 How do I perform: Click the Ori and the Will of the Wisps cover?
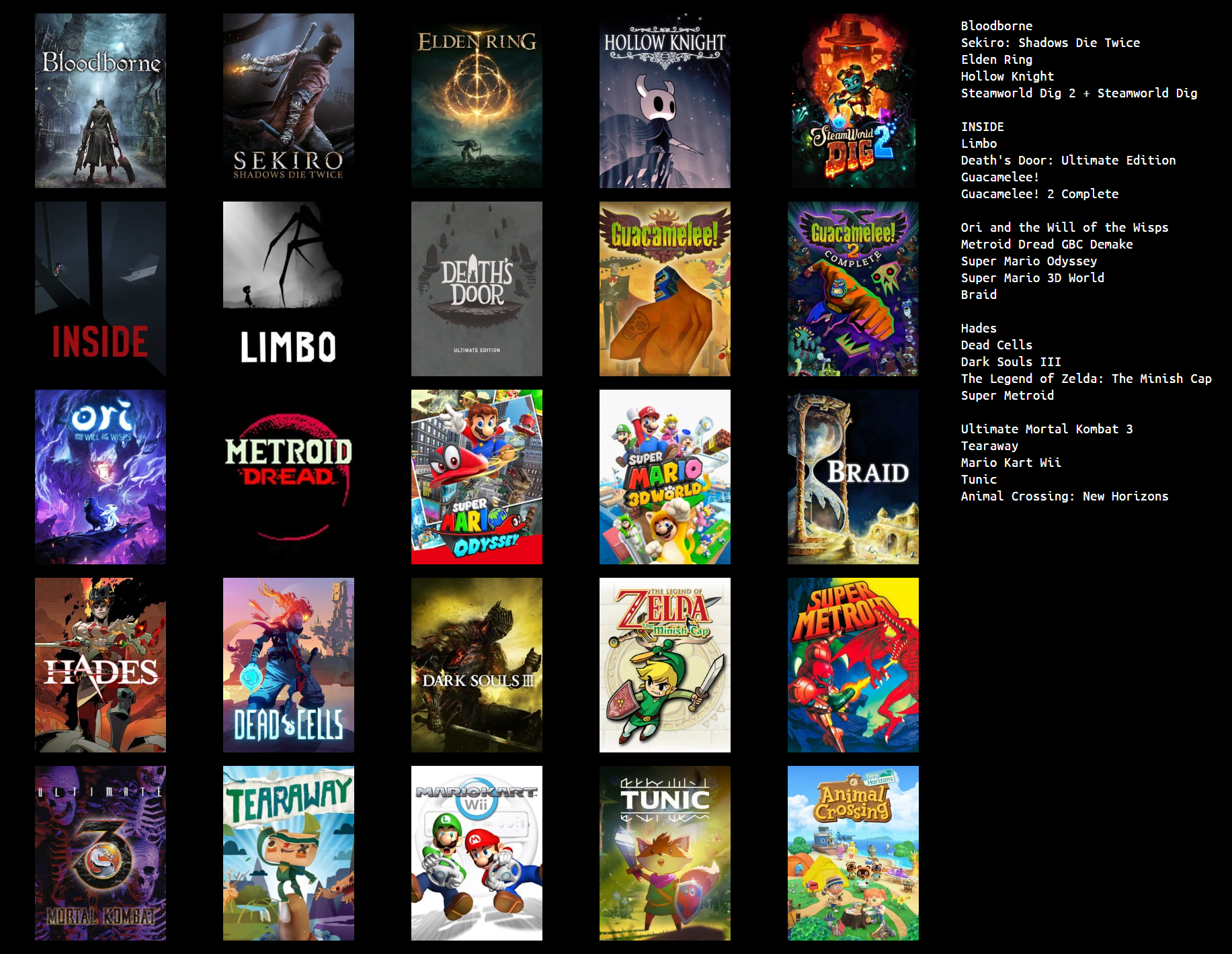coord(100,477)
